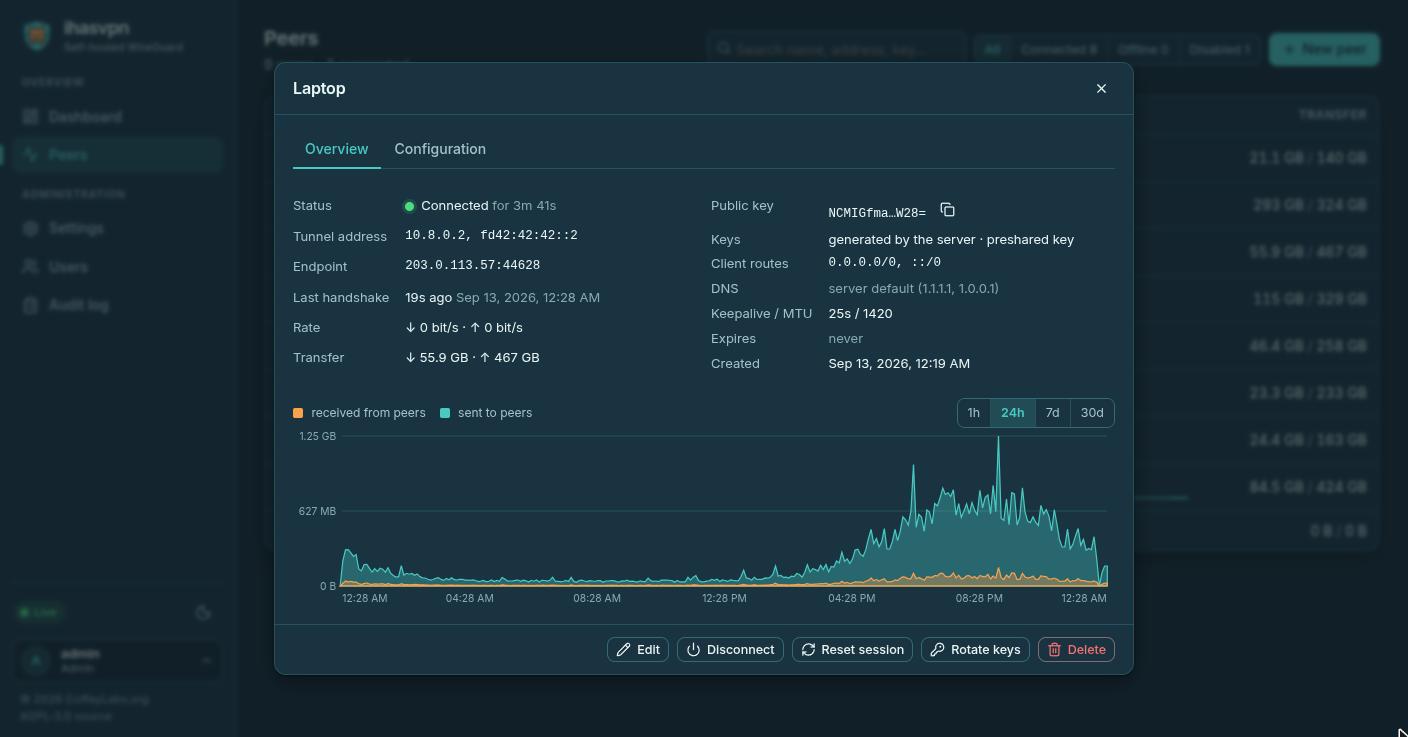Image resolution: width=1408 pixels, height=737 pixels.
Task: Select the 24h chart range
Action: click(1012, 413)
